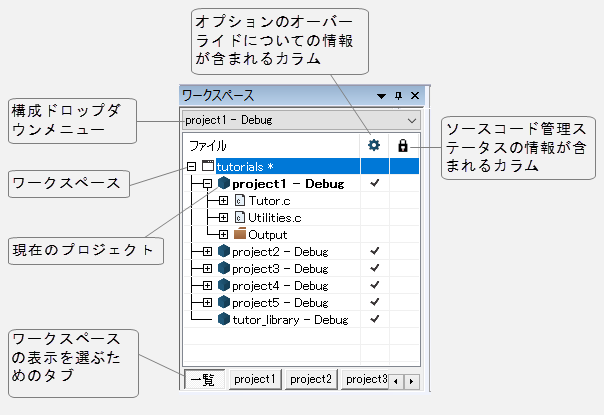Viewport: 604px width, 415px height.
Task: Expand the project2 - Debug node
Action: coord(207,252)
